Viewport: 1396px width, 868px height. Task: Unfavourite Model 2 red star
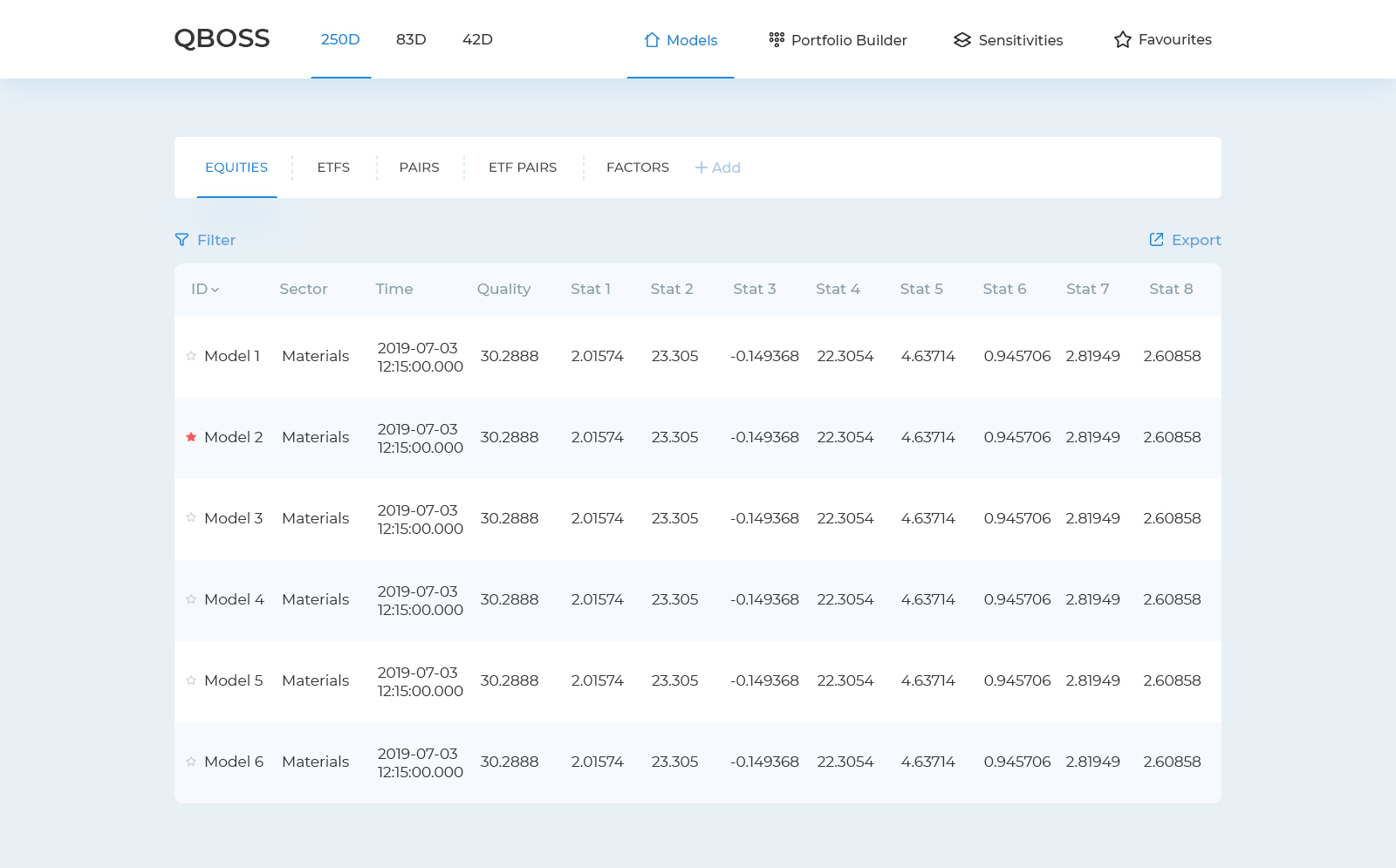click(x=191, y=437)
